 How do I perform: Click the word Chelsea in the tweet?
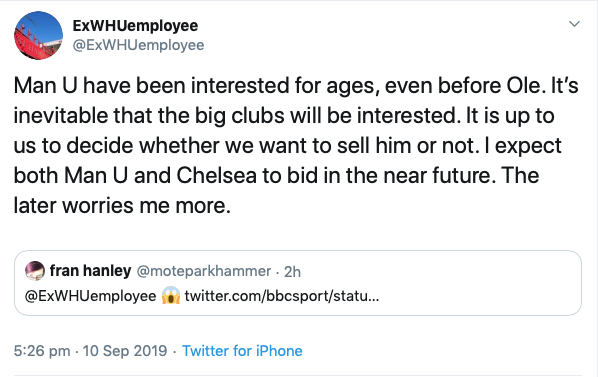[216, 175]
